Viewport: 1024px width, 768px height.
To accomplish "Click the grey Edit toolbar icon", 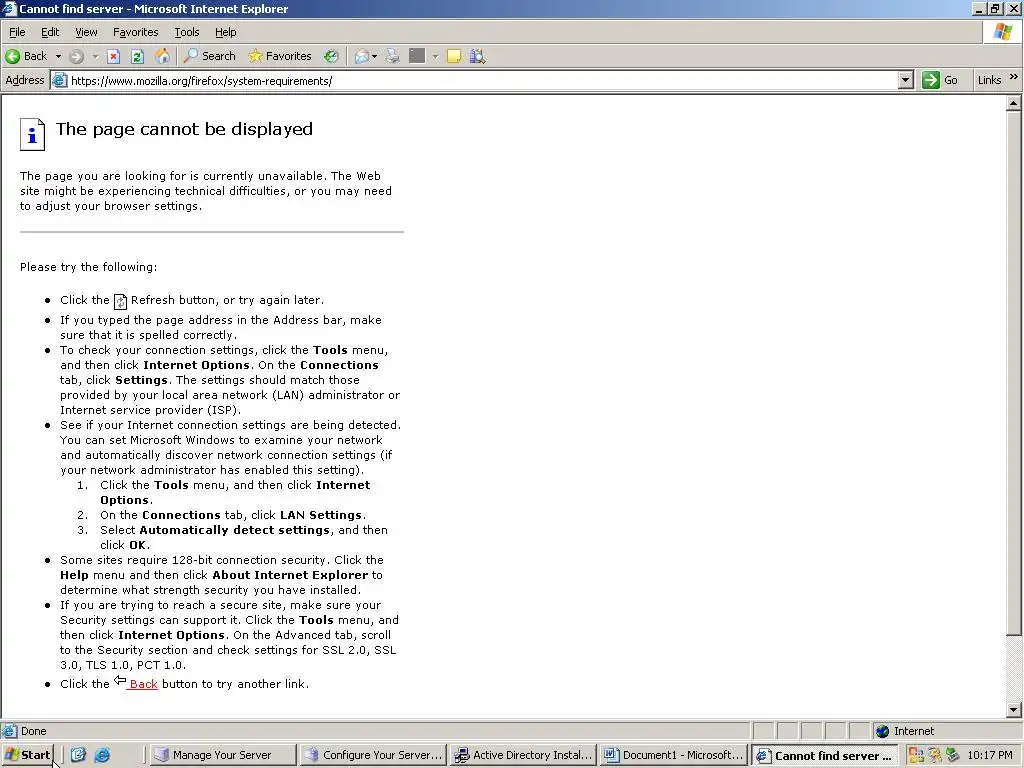I will [417, 56].
